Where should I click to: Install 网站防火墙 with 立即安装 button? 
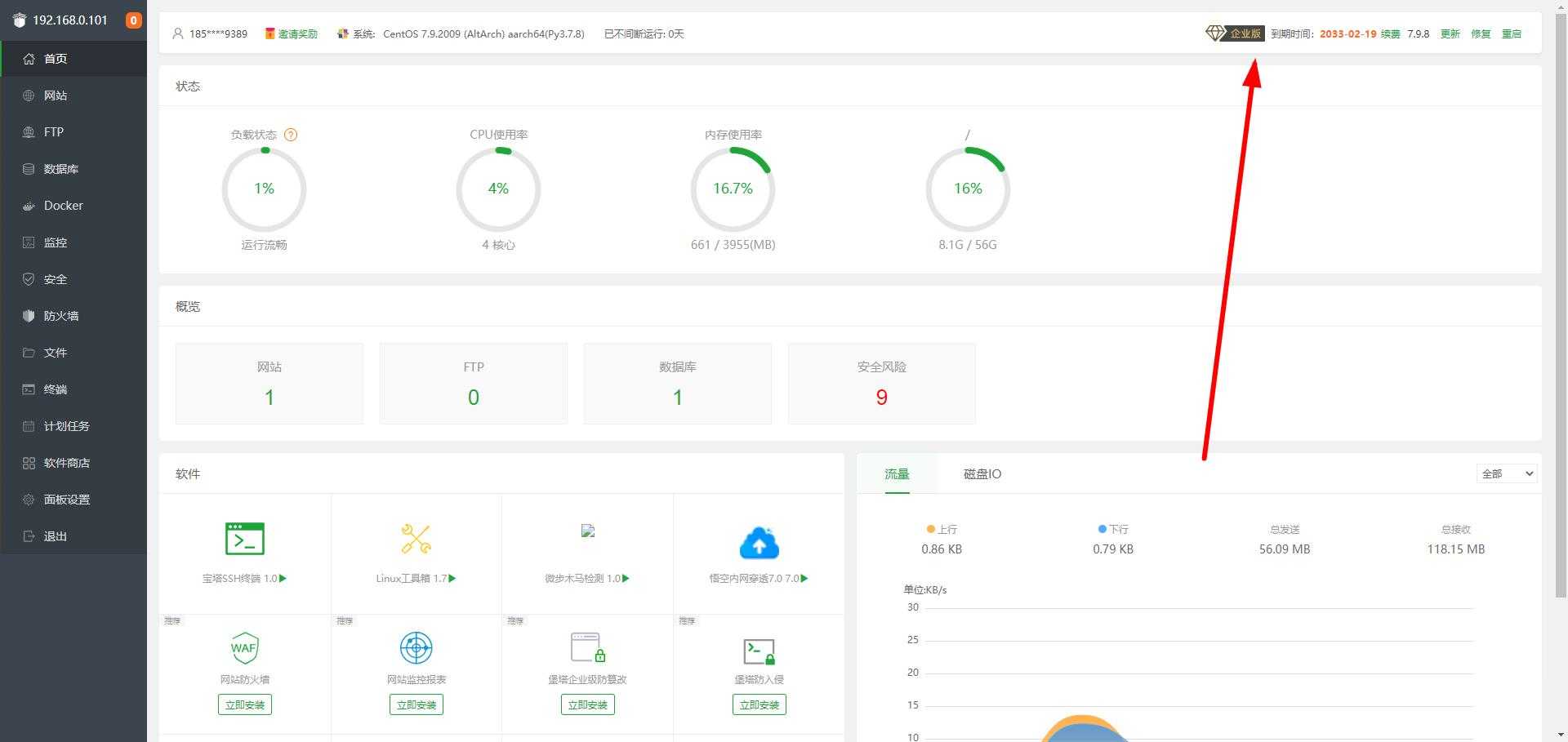(244, 704)
